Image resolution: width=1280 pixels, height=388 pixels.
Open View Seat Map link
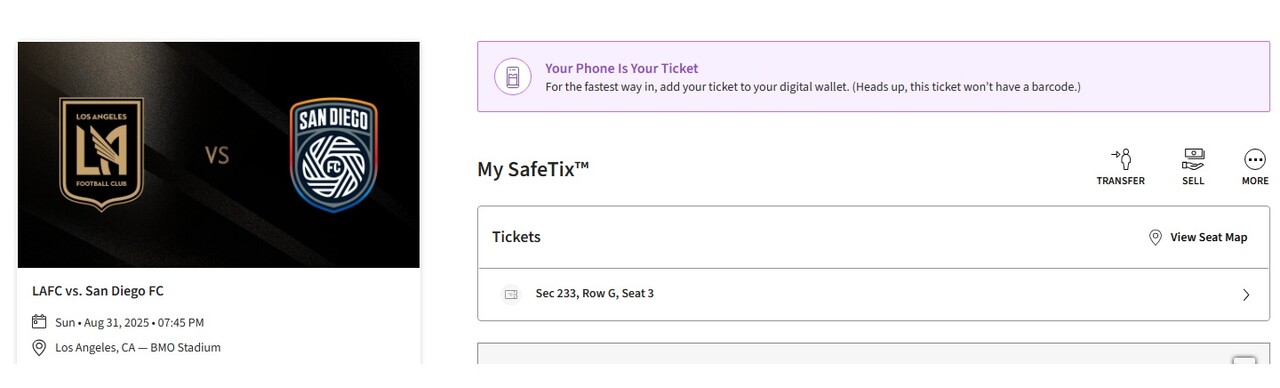[x=1209, y=237]
